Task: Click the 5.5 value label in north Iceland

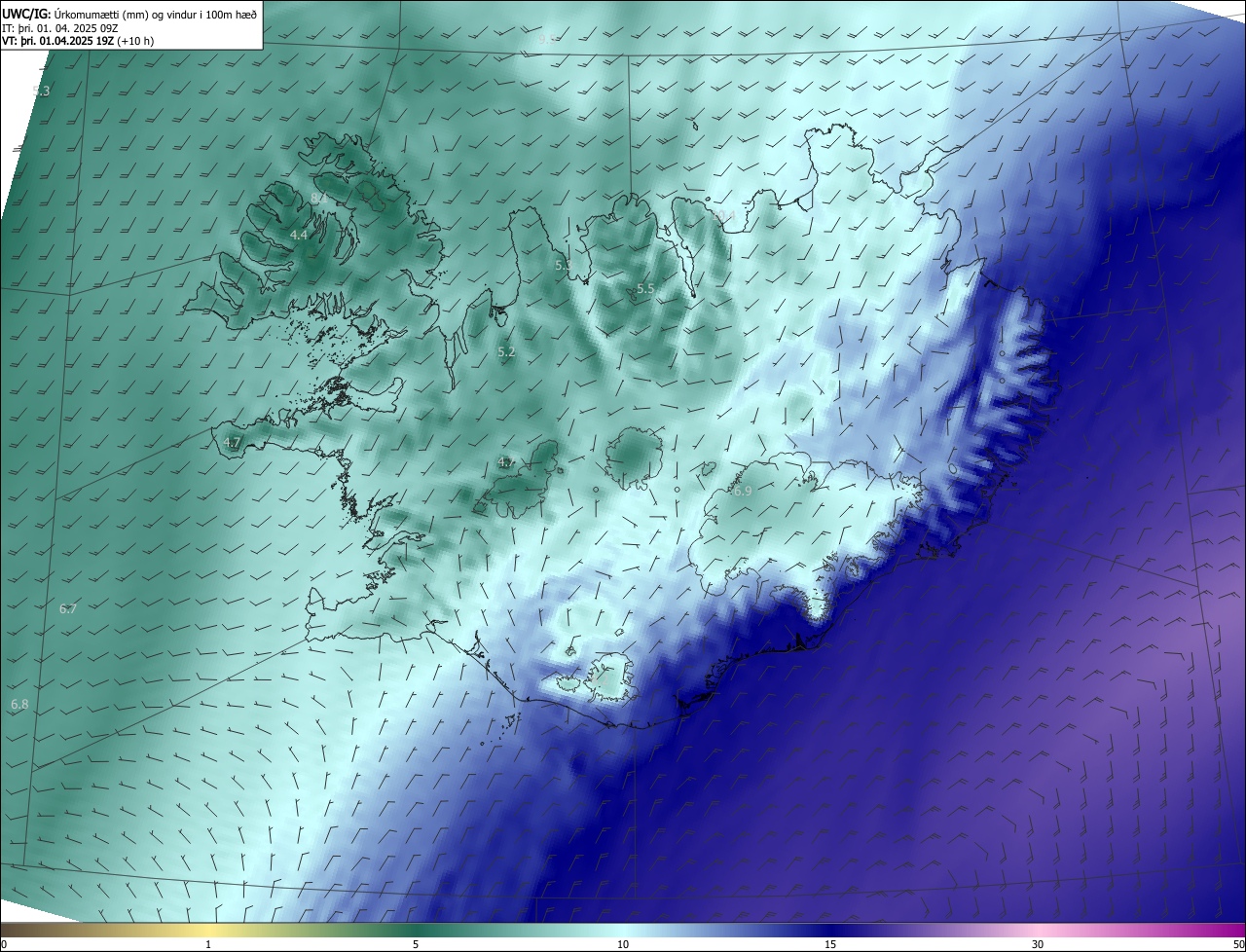Action: (x=646, y=289)
